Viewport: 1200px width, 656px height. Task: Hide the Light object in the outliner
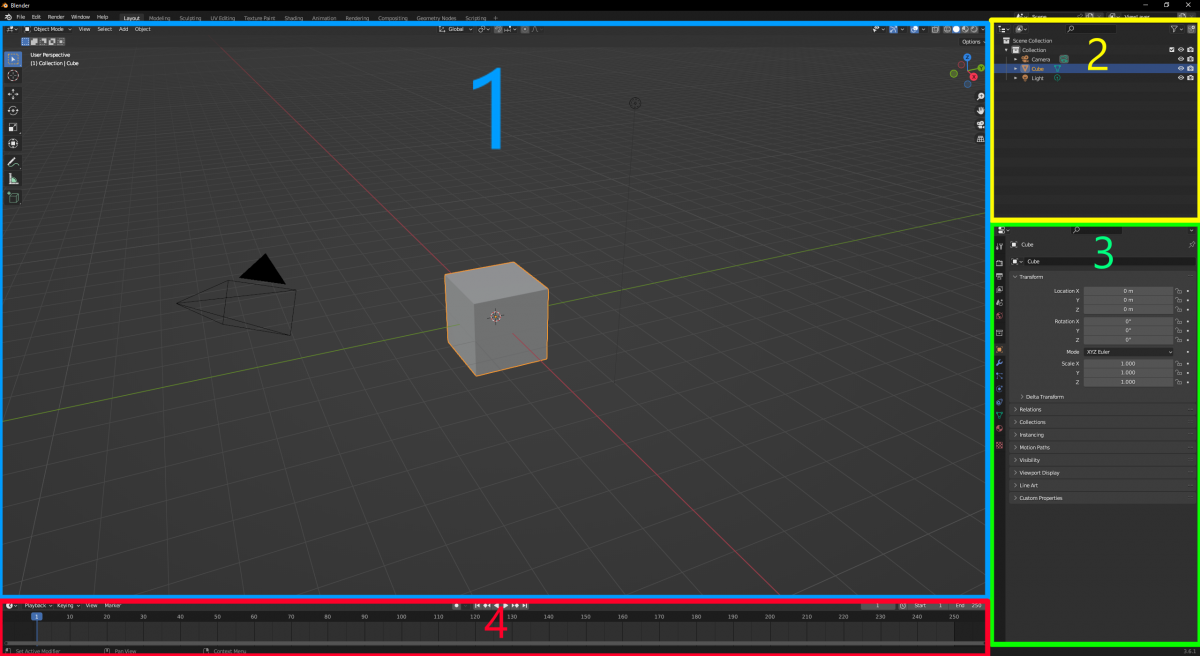point(1181,78)
